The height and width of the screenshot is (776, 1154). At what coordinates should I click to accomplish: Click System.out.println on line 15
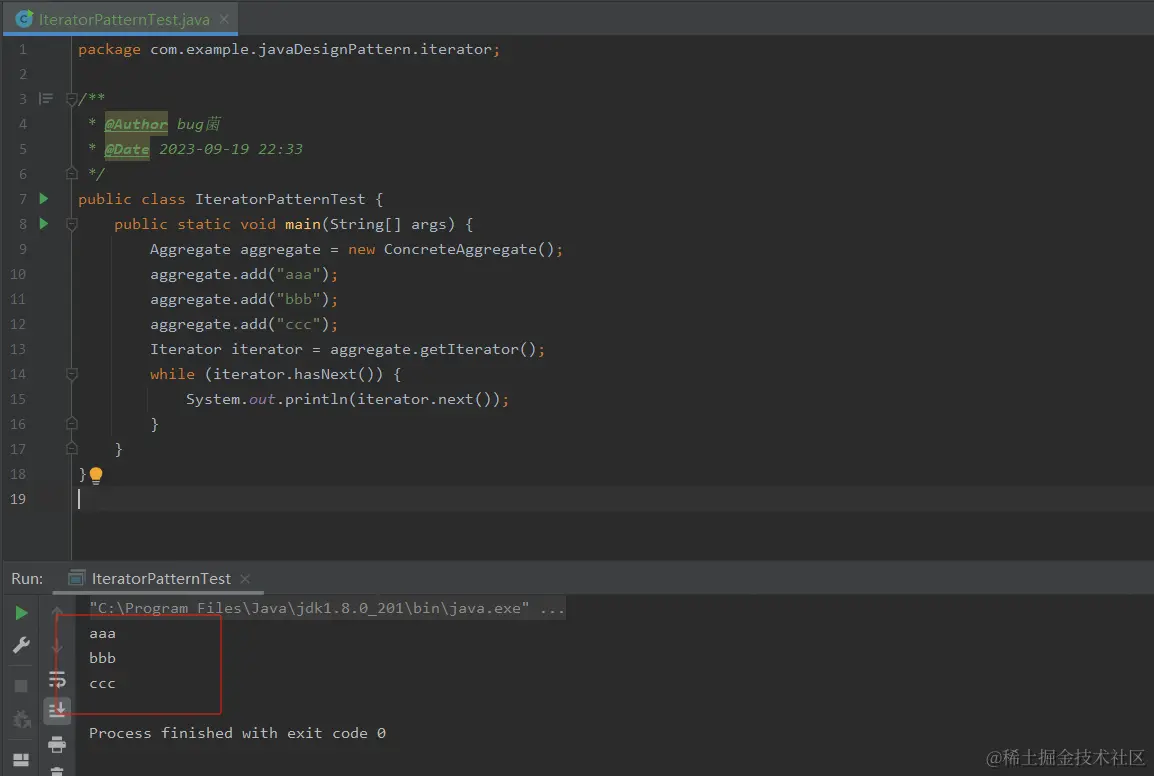coord(267,399)
